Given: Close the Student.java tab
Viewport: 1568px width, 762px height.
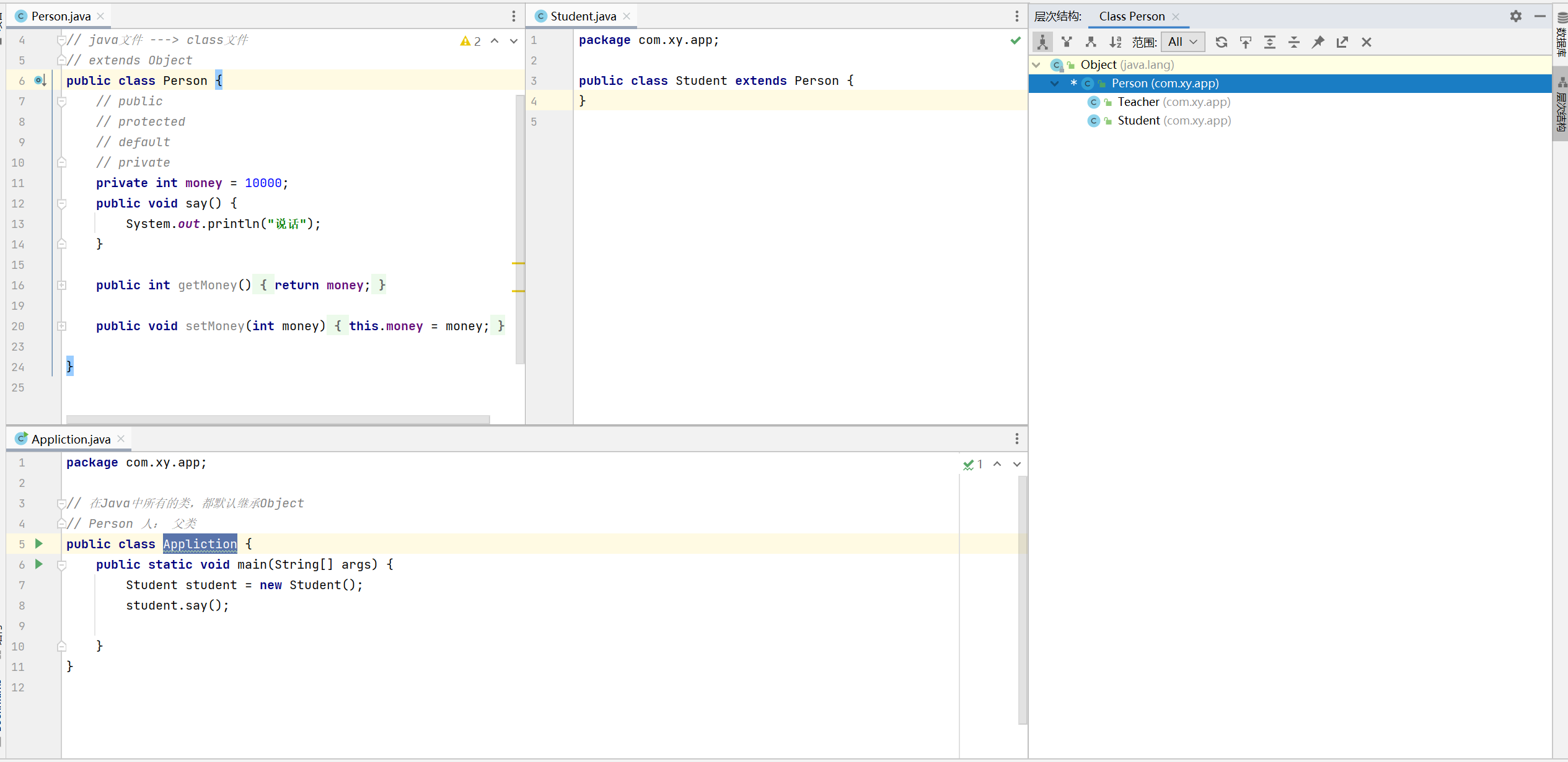Looking at the screenshot, I should pyautogui.click(x=627, y=16).
